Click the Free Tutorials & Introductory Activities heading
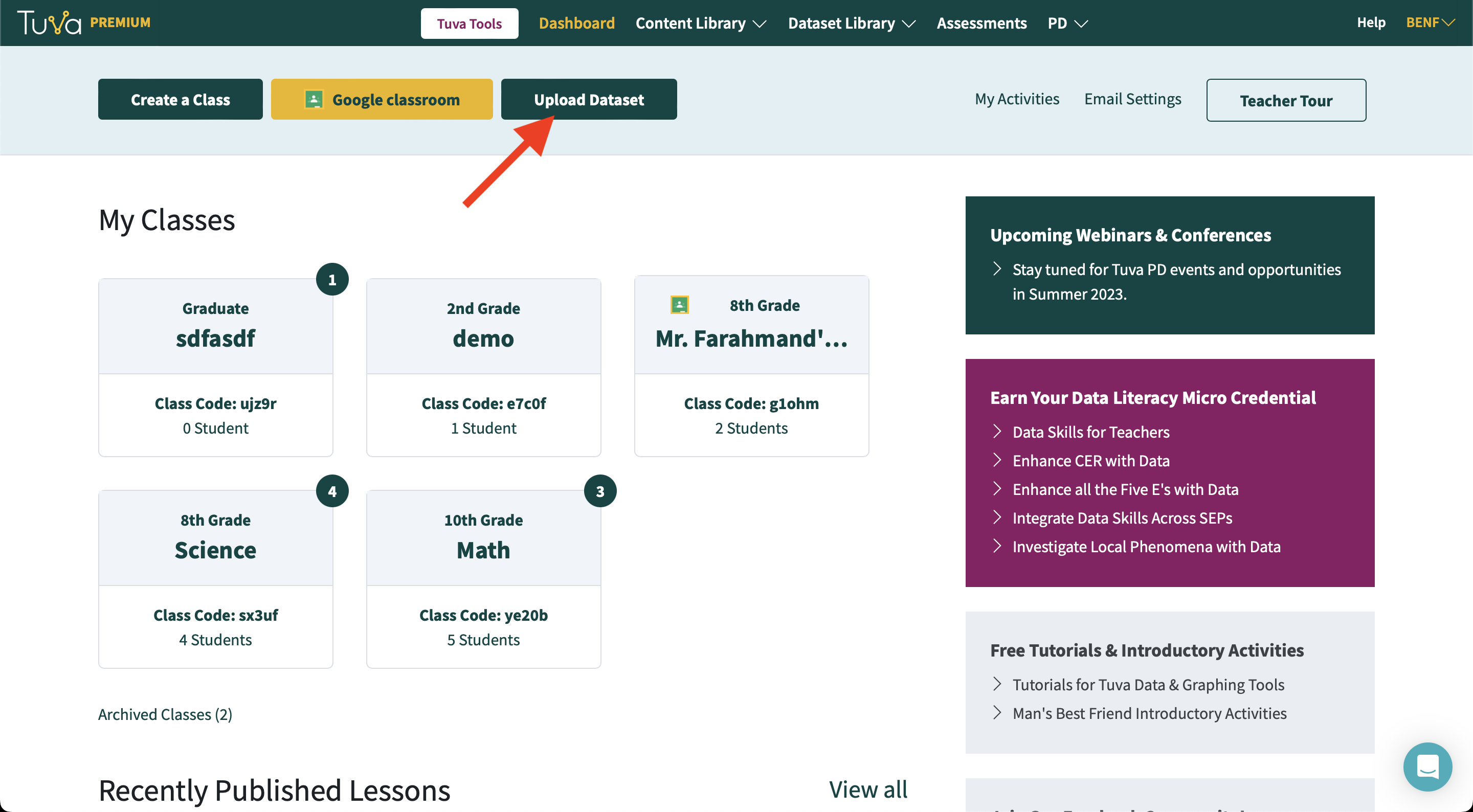Screen dimensions: 1473x812 [x=1147, y=650]
